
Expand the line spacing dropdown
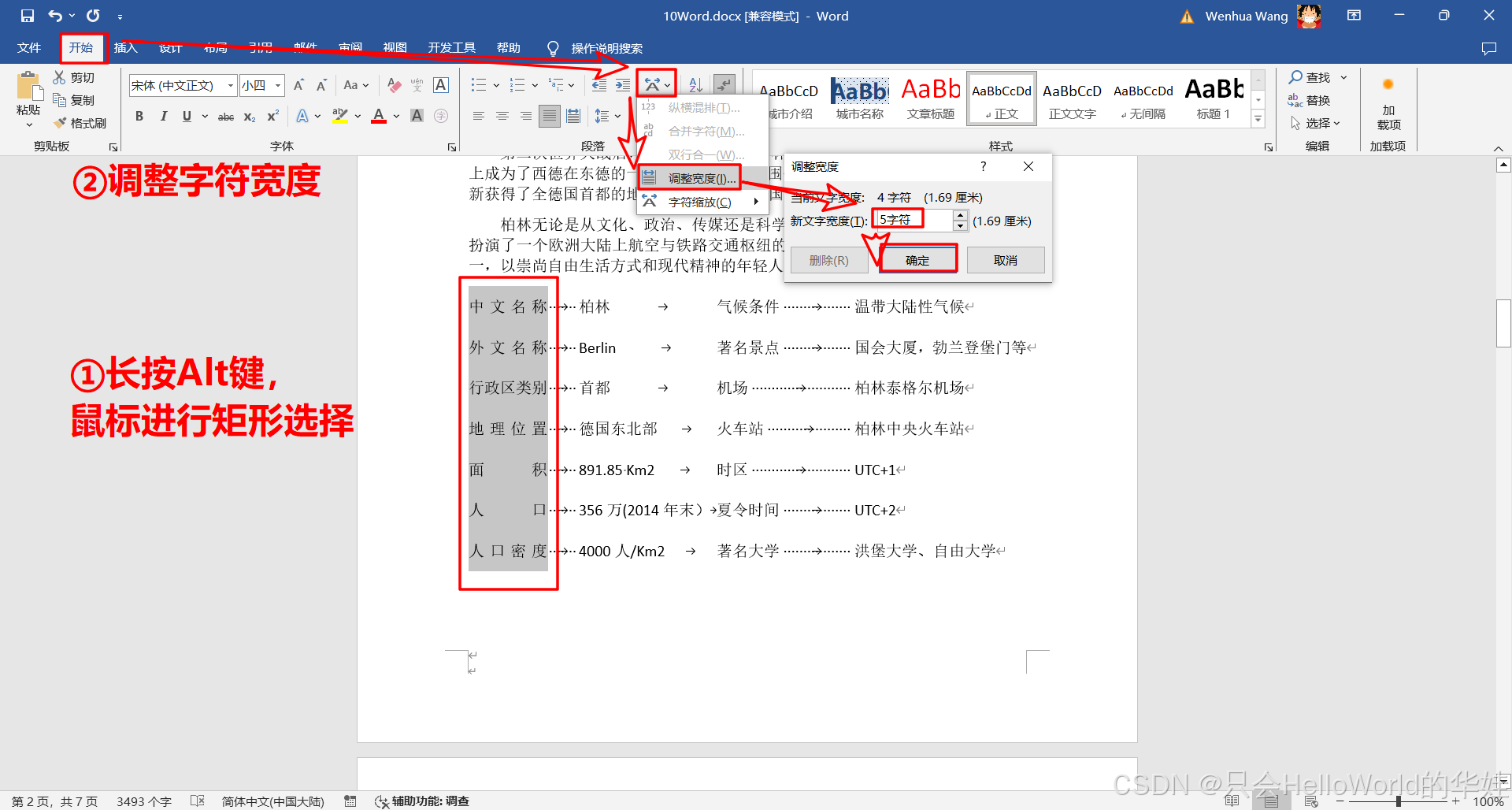click(618, 116)
